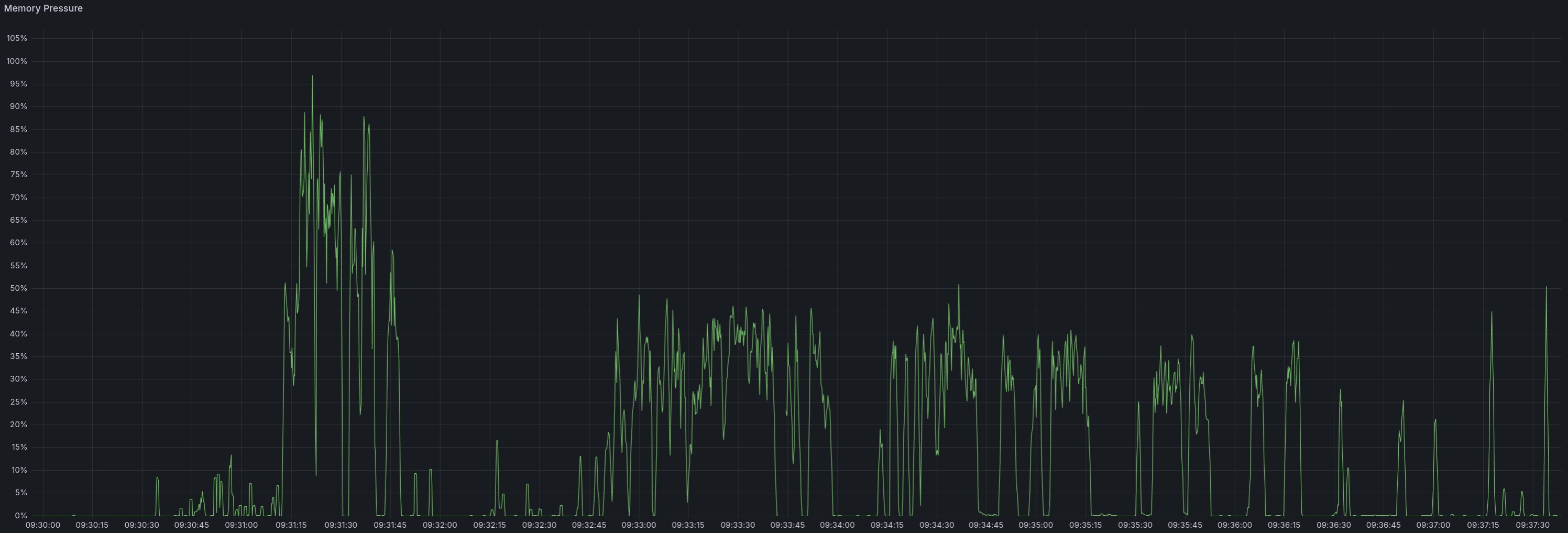
Task: Select the 09:31:00 time axis label
Action: coord(241,526)
